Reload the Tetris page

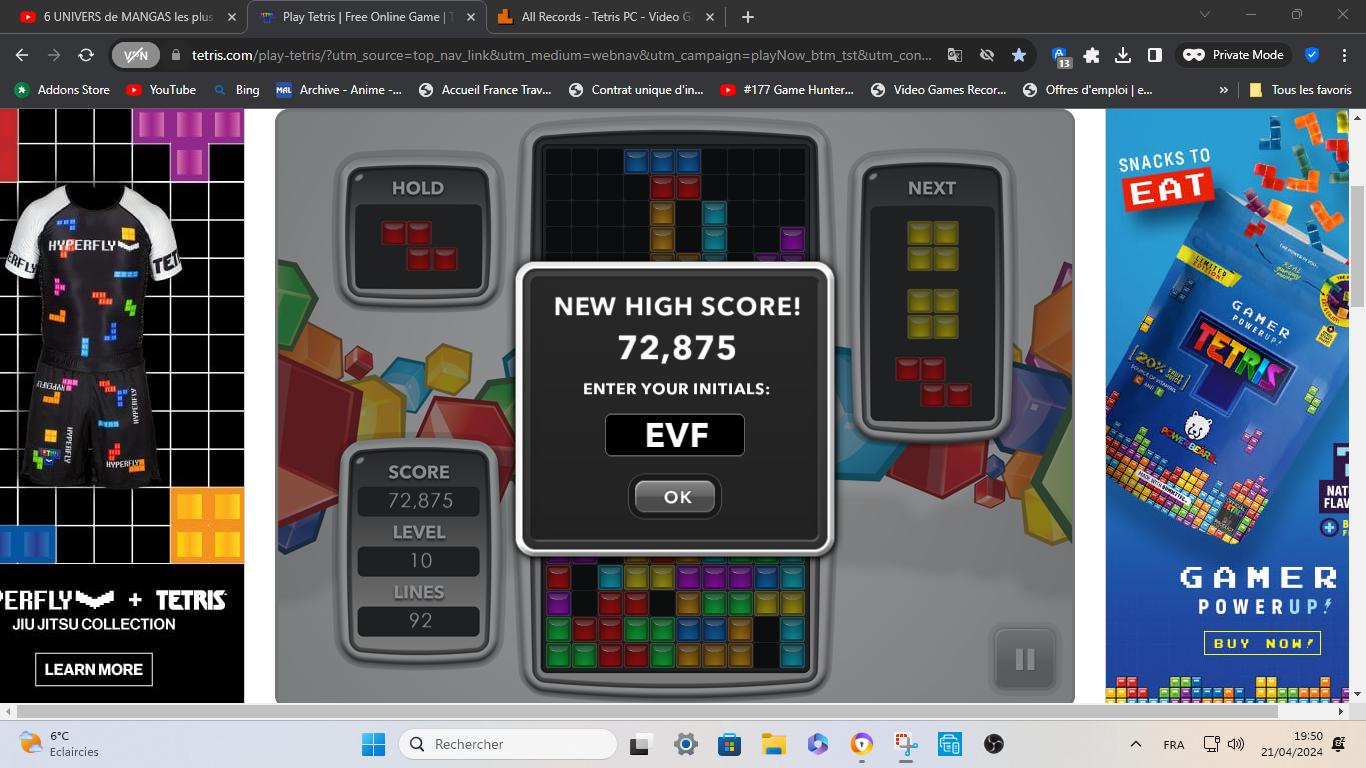click(86, 55)
